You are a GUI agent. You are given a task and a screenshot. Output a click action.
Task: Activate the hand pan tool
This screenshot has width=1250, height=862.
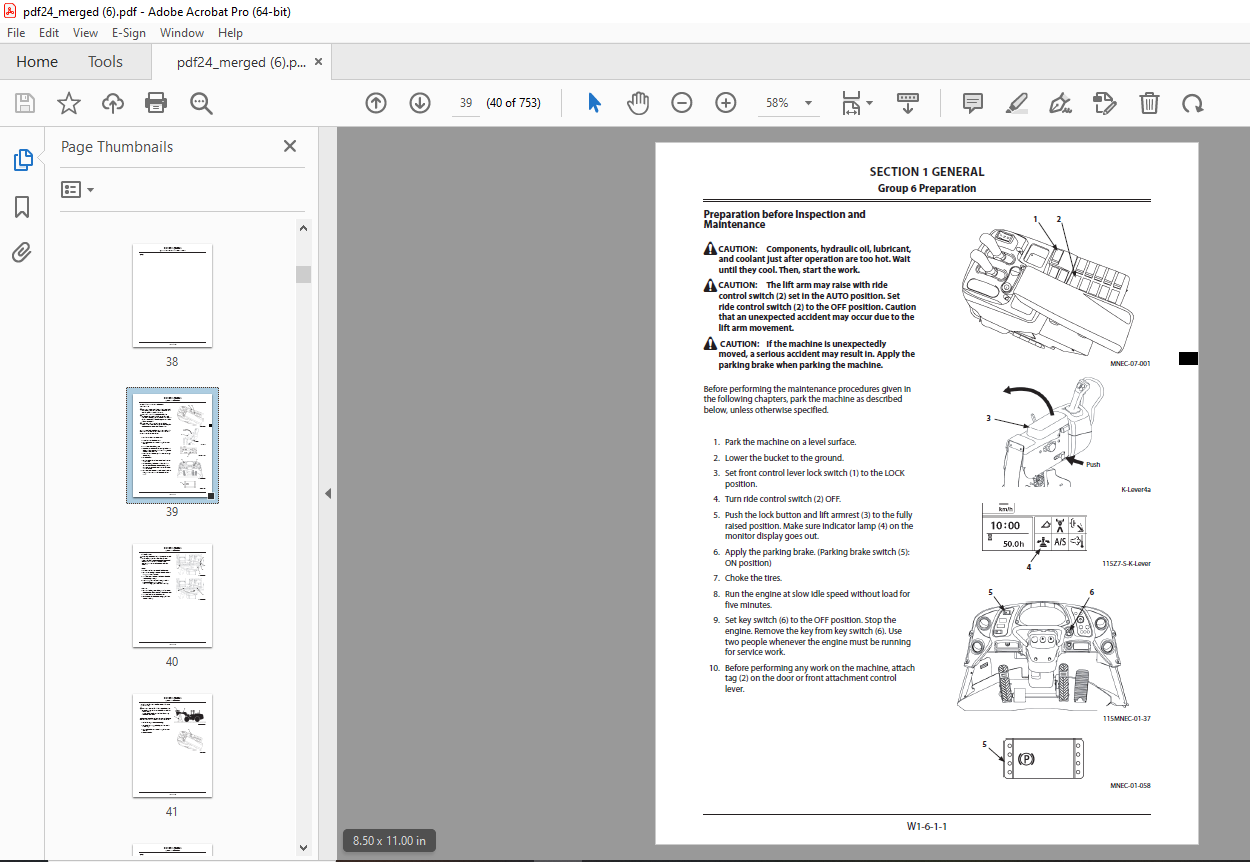click(638, 103)
